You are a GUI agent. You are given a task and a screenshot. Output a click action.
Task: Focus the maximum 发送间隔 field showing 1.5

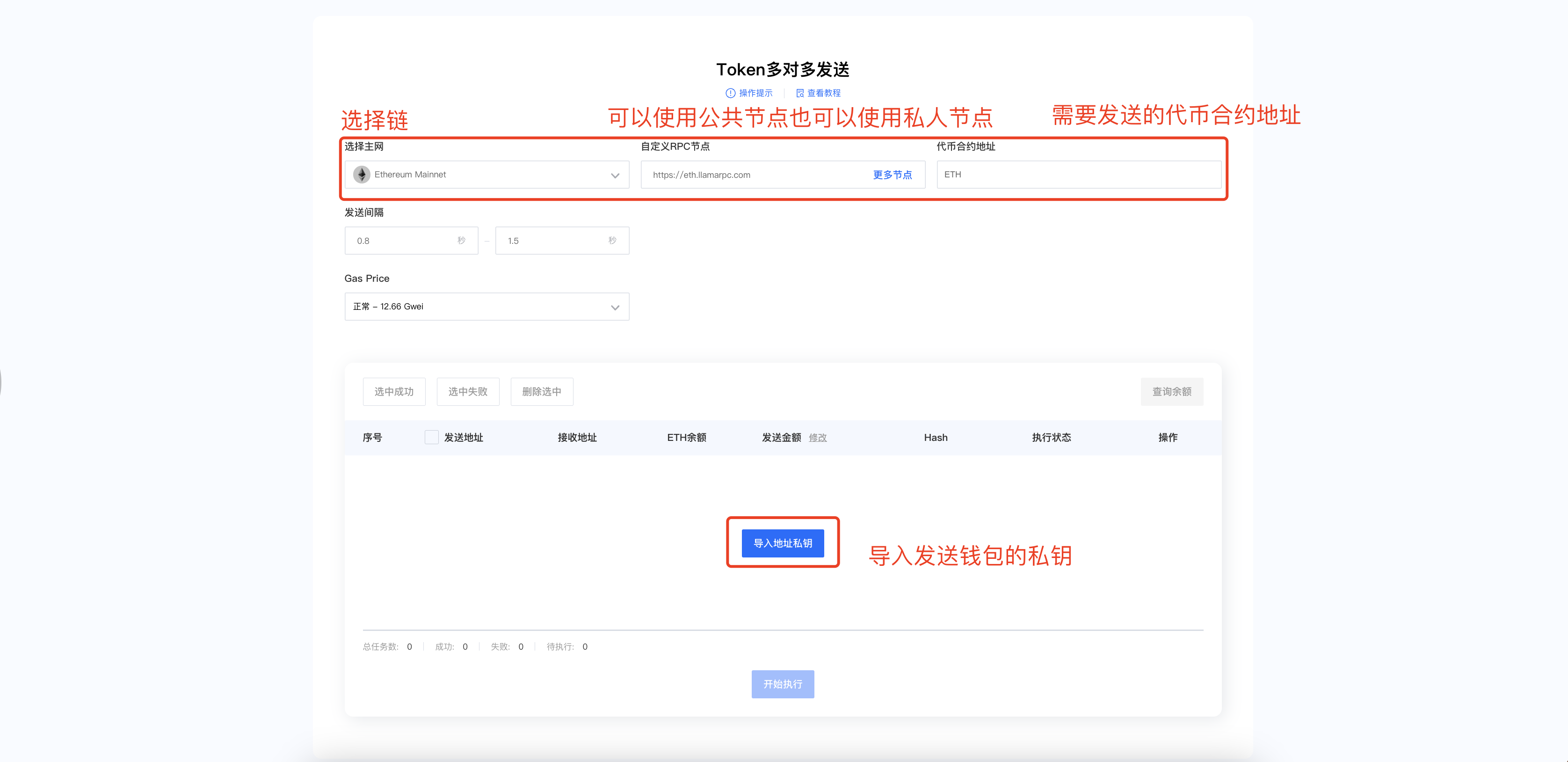[562, 241]
